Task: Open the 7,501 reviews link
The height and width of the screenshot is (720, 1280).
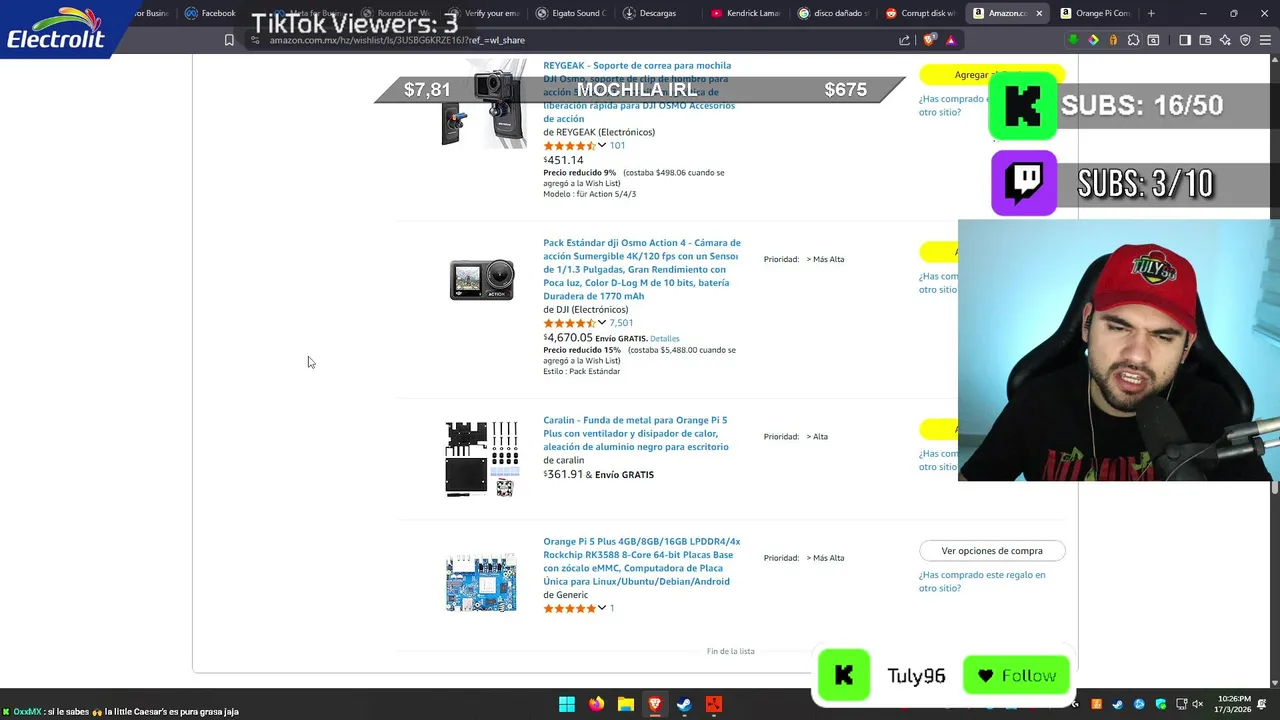Action: (x=621, y=323)
